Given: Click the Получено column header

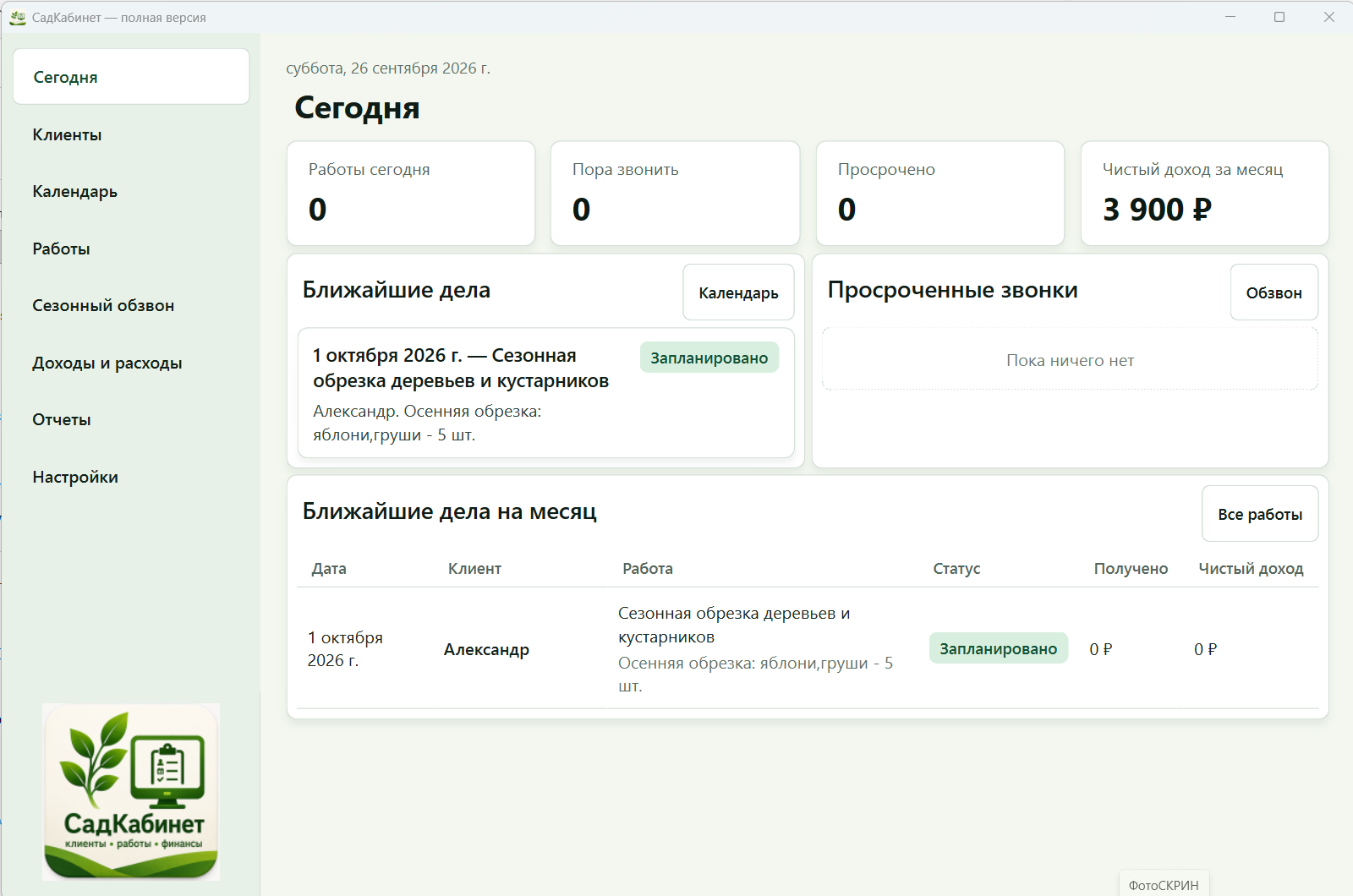Looking at the screenshot, I should pos(1131,569).
